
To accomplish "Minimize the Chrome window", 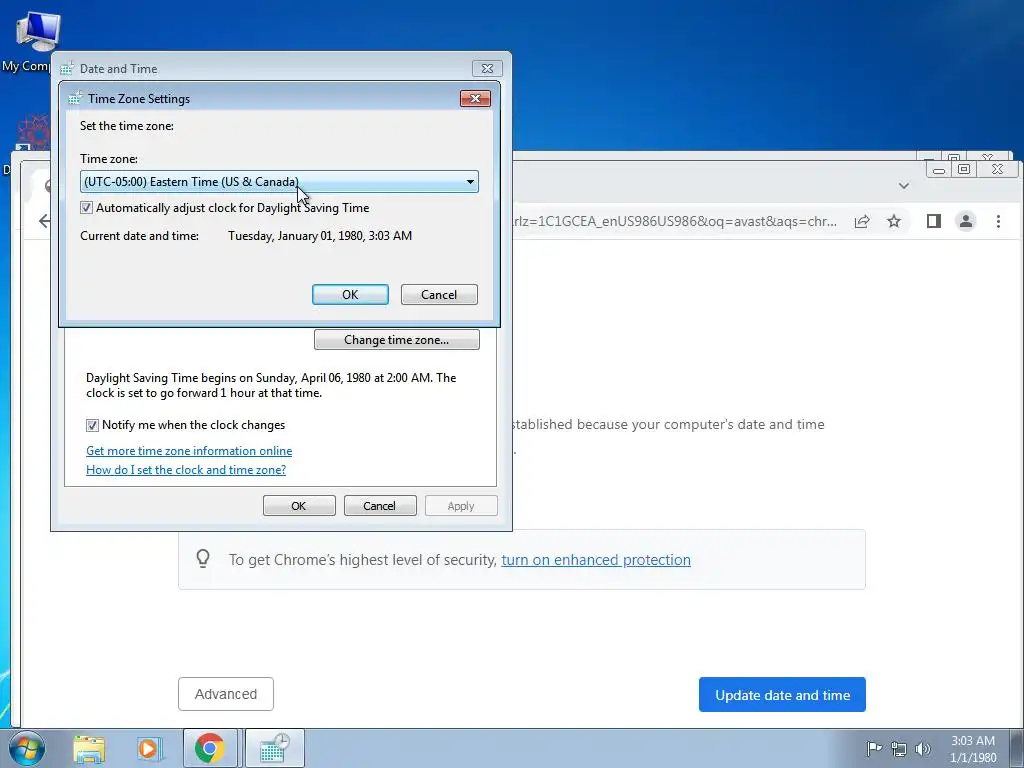I will click(939, 170).
